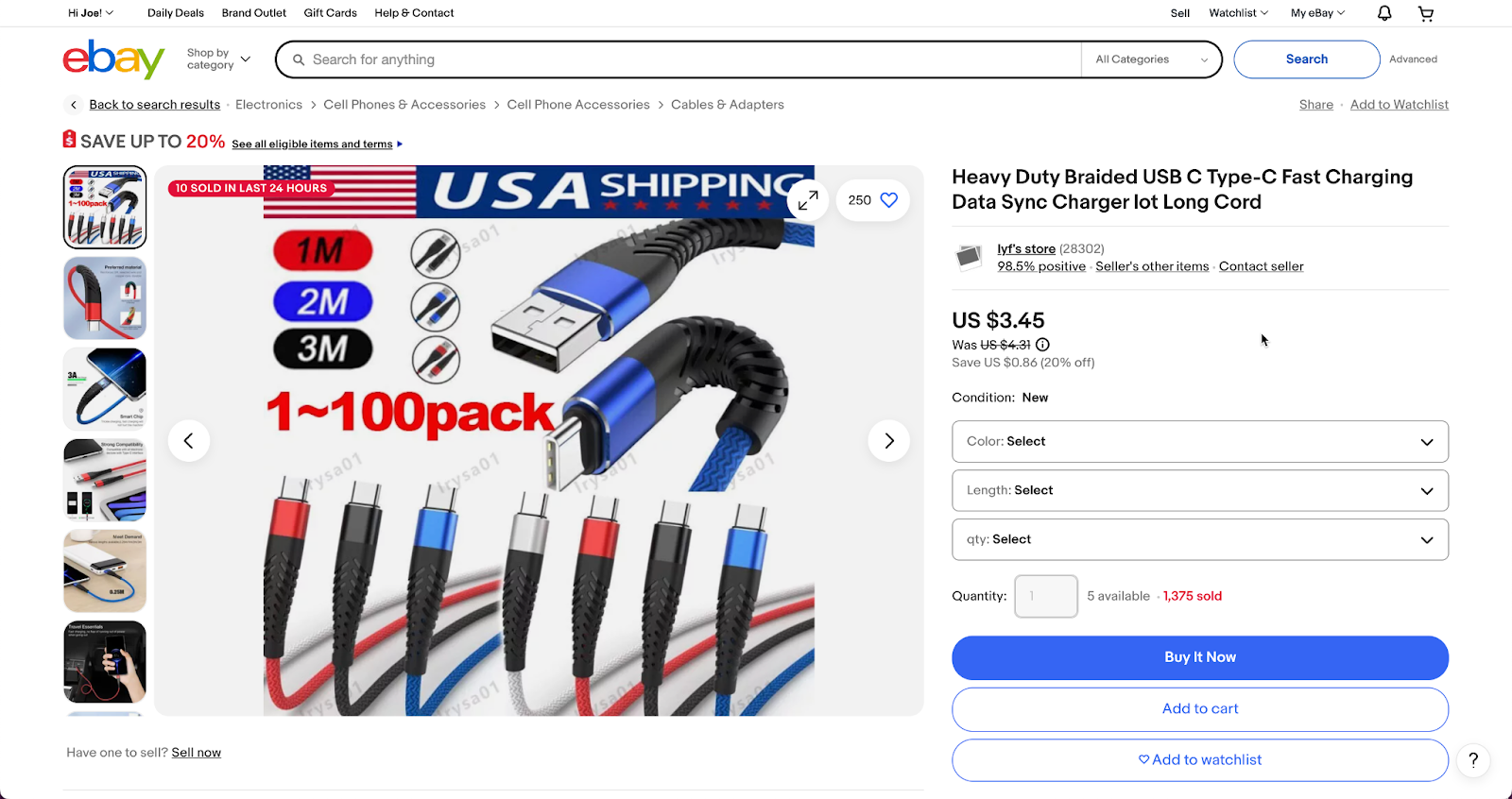
Task: Open the shopping cart icon
Action: tap(1426, 13)
